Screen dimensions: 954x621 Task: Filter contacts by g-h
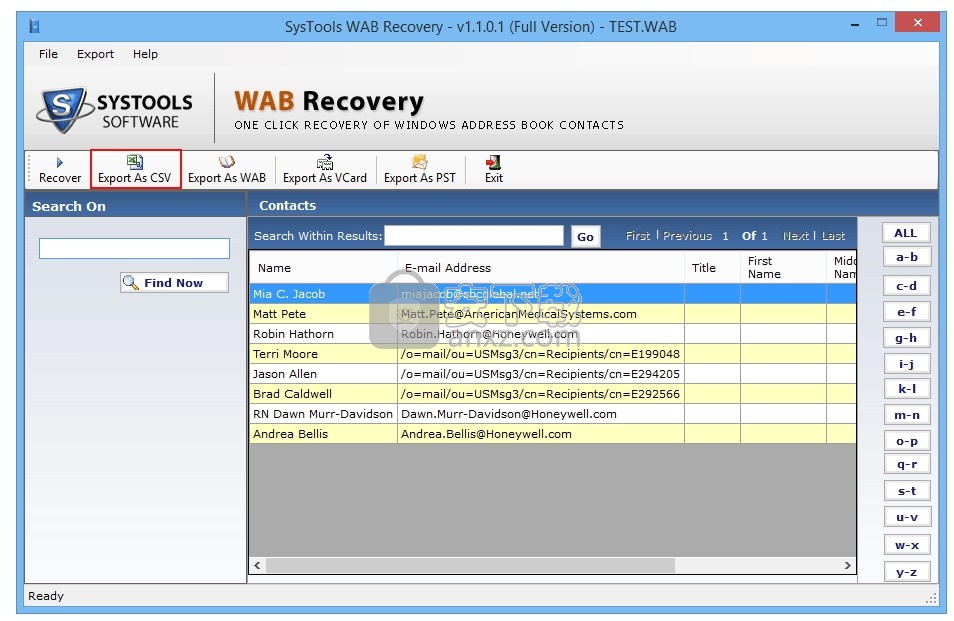point(907,338)
